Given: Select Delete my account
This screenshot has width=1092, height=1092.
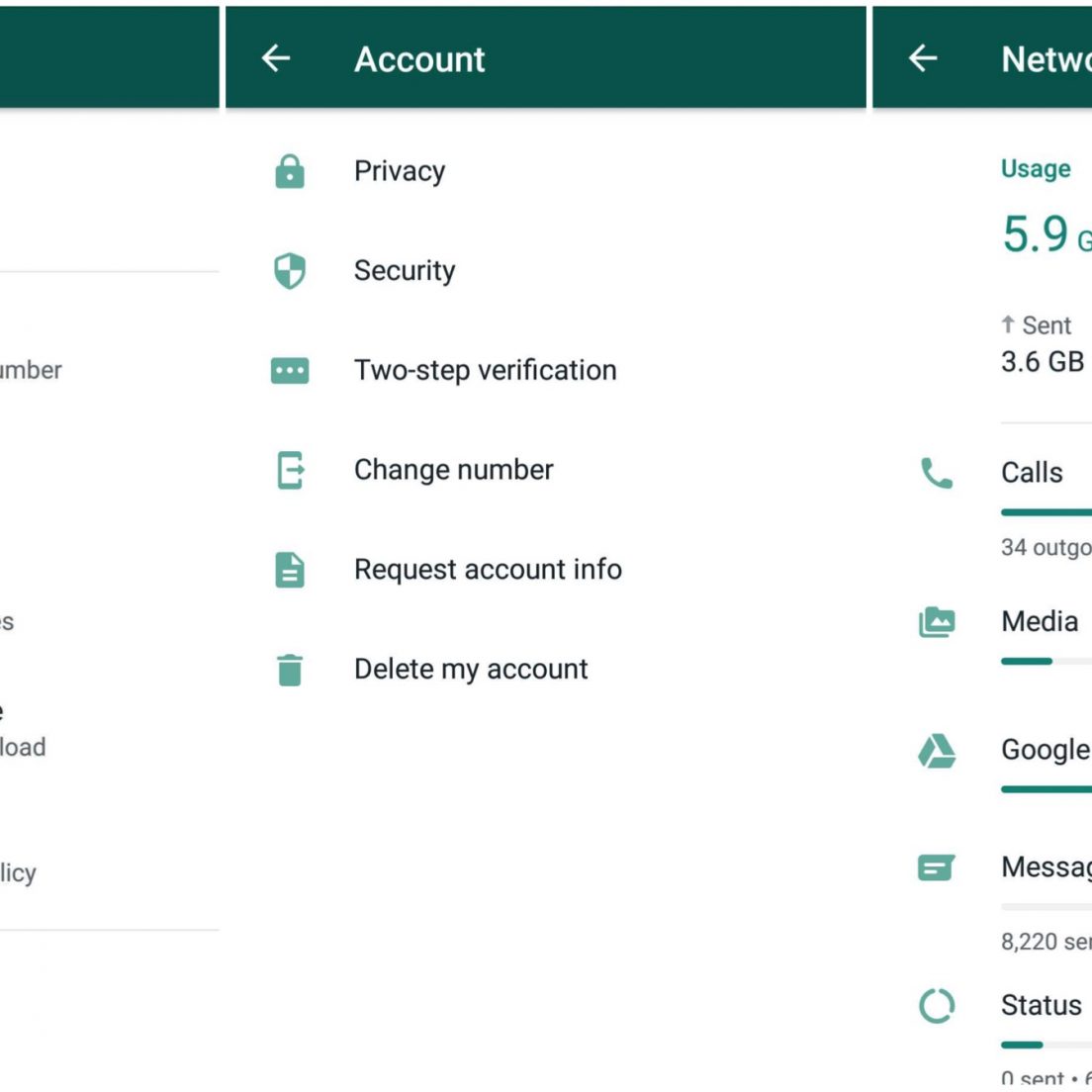Looking at the screenshot, I should (471, 670).
